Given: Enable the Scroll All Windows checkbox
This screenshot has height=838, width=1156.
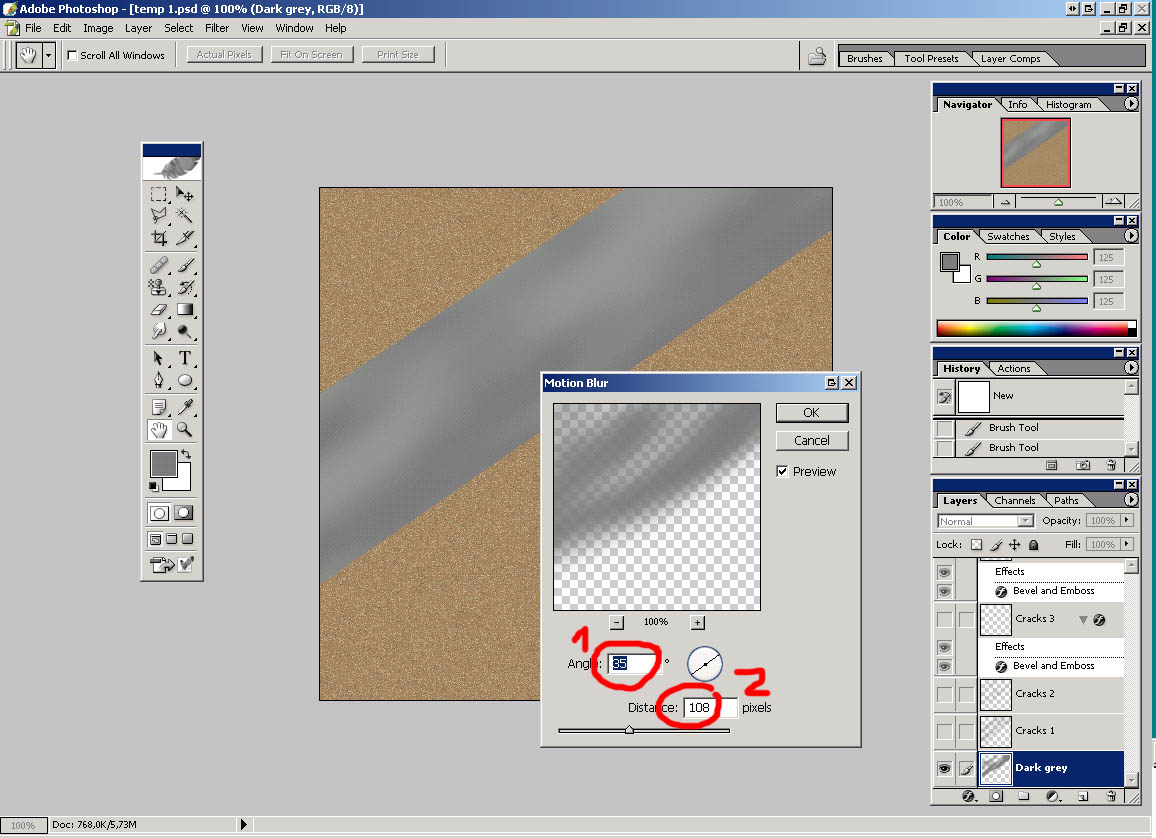Looking at the screenshot, I should tap(72, 55).
